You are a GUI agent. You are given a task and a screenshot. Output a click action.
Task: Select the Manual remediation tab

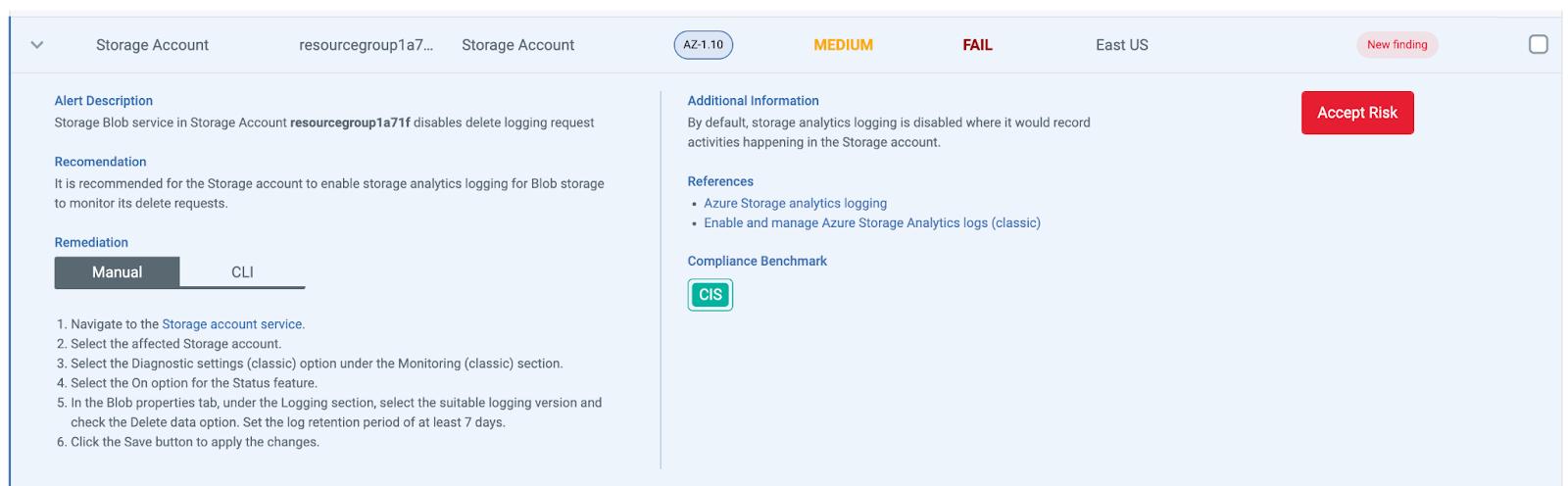click(x=117, y=272)
